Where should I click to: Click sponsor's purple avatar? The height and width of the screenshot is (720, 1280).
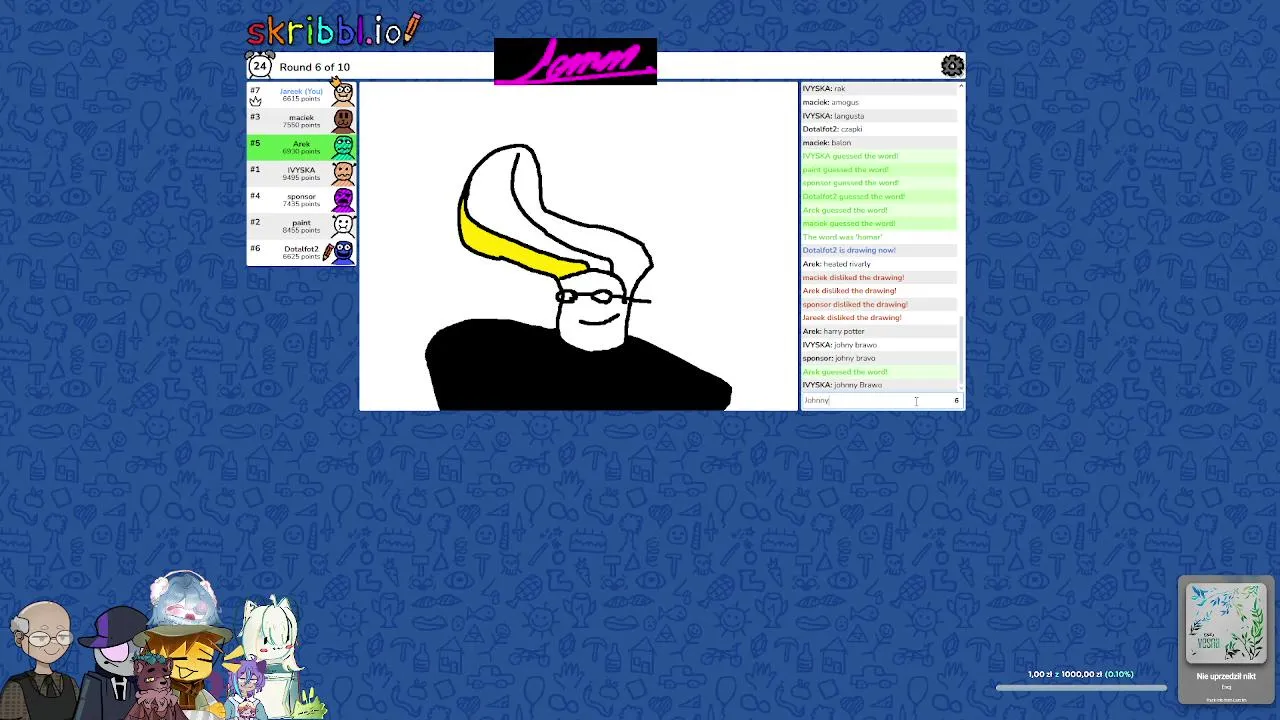(x=343, y=198)
